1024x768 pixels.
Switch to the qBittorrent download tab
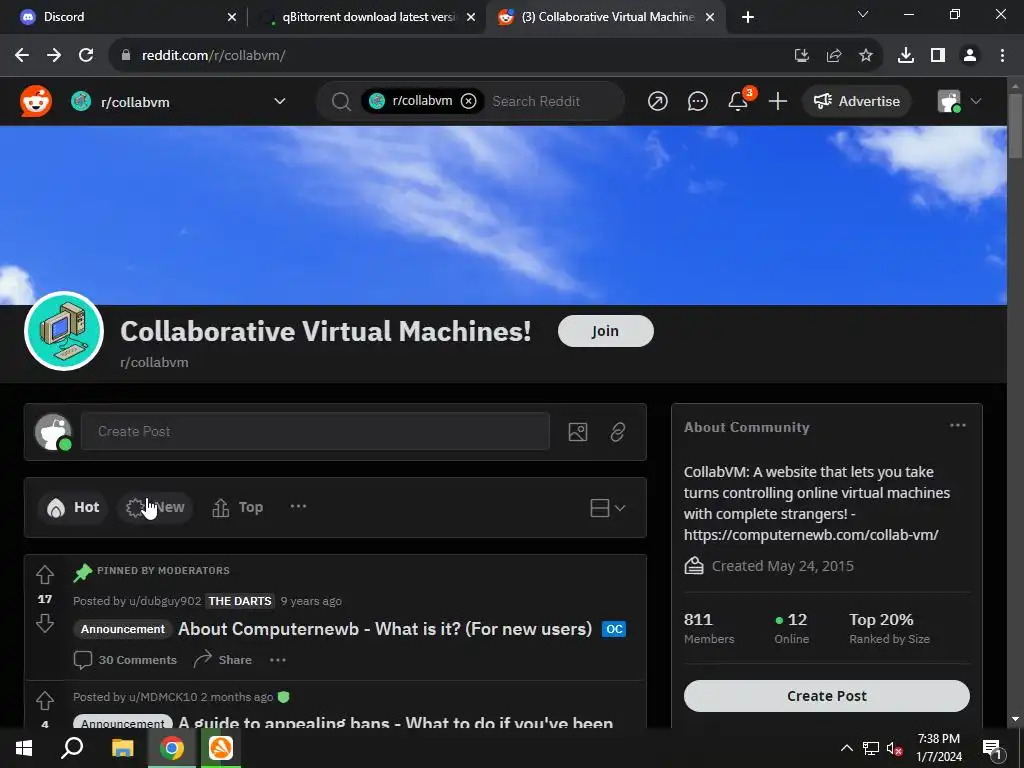[x=369, y=17]
